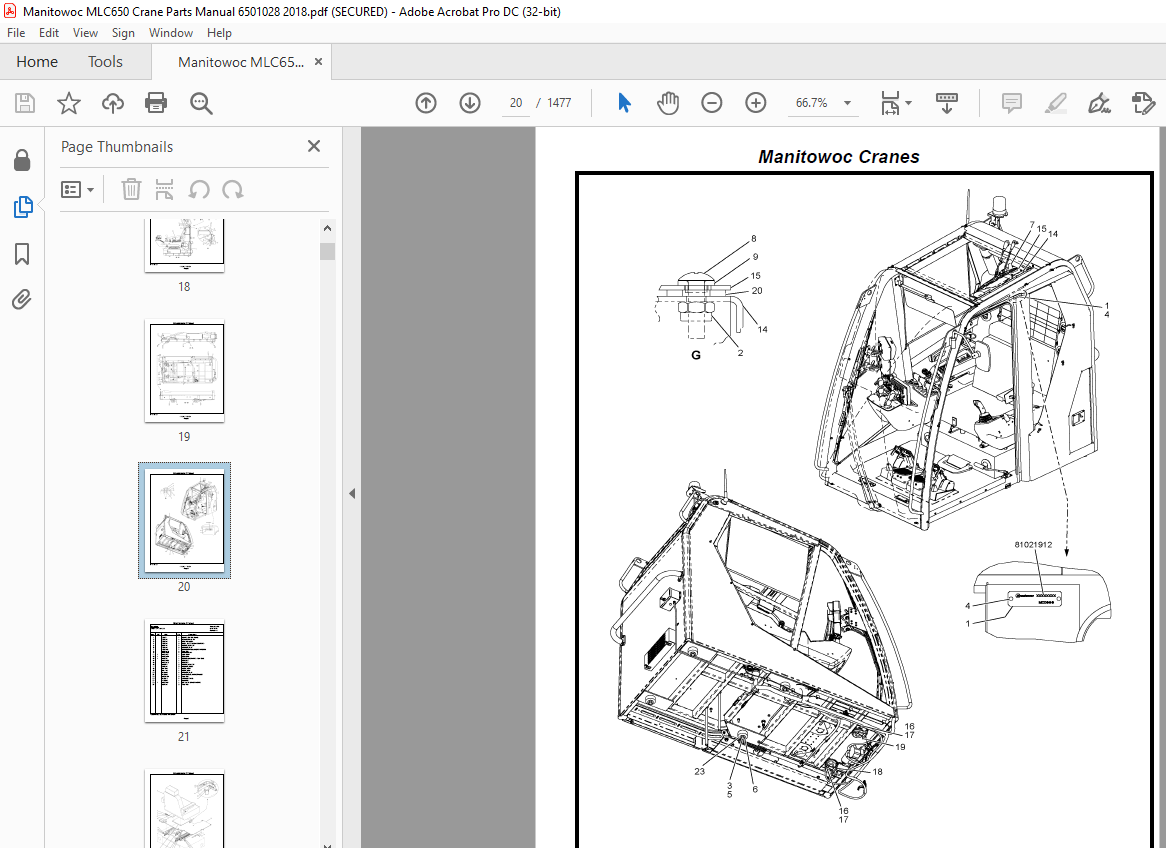Open the File menu
1166x848 pixels.
tap(16, 33)
